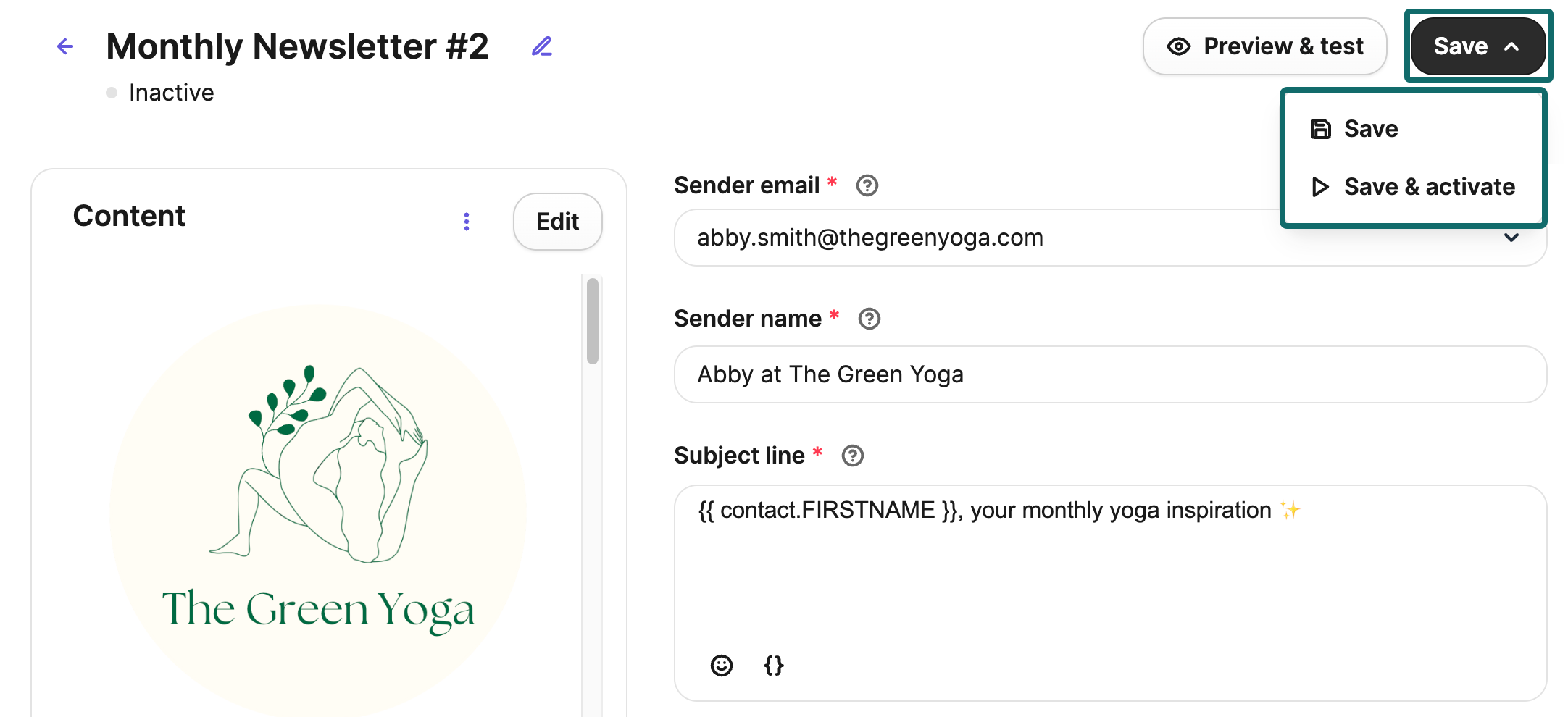This screenshot has width=1568, height=717.
Task: Click the content preview vertical scrollbar
Action: point(593,321)
